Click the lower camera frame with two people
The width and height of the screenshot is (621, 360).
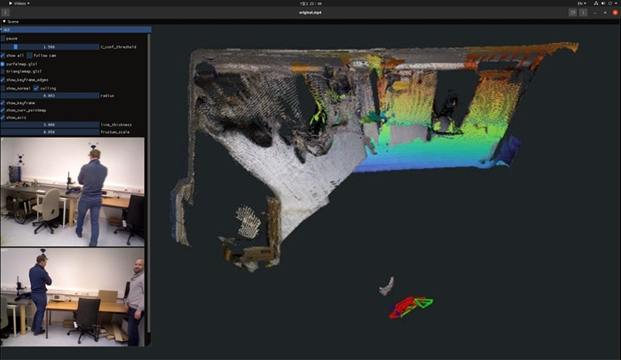[x=73, y=297]
